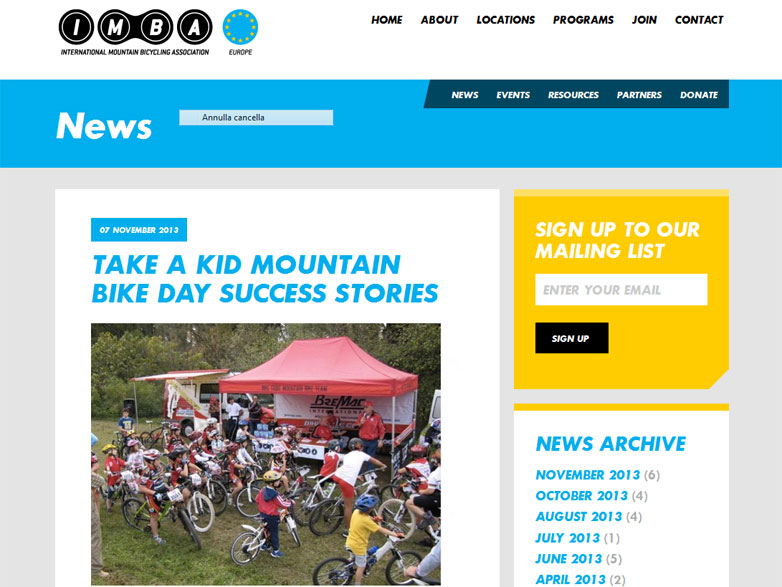Switch to the News subnav tab
The image size is (782, 587).
click(x=465, y=95)
